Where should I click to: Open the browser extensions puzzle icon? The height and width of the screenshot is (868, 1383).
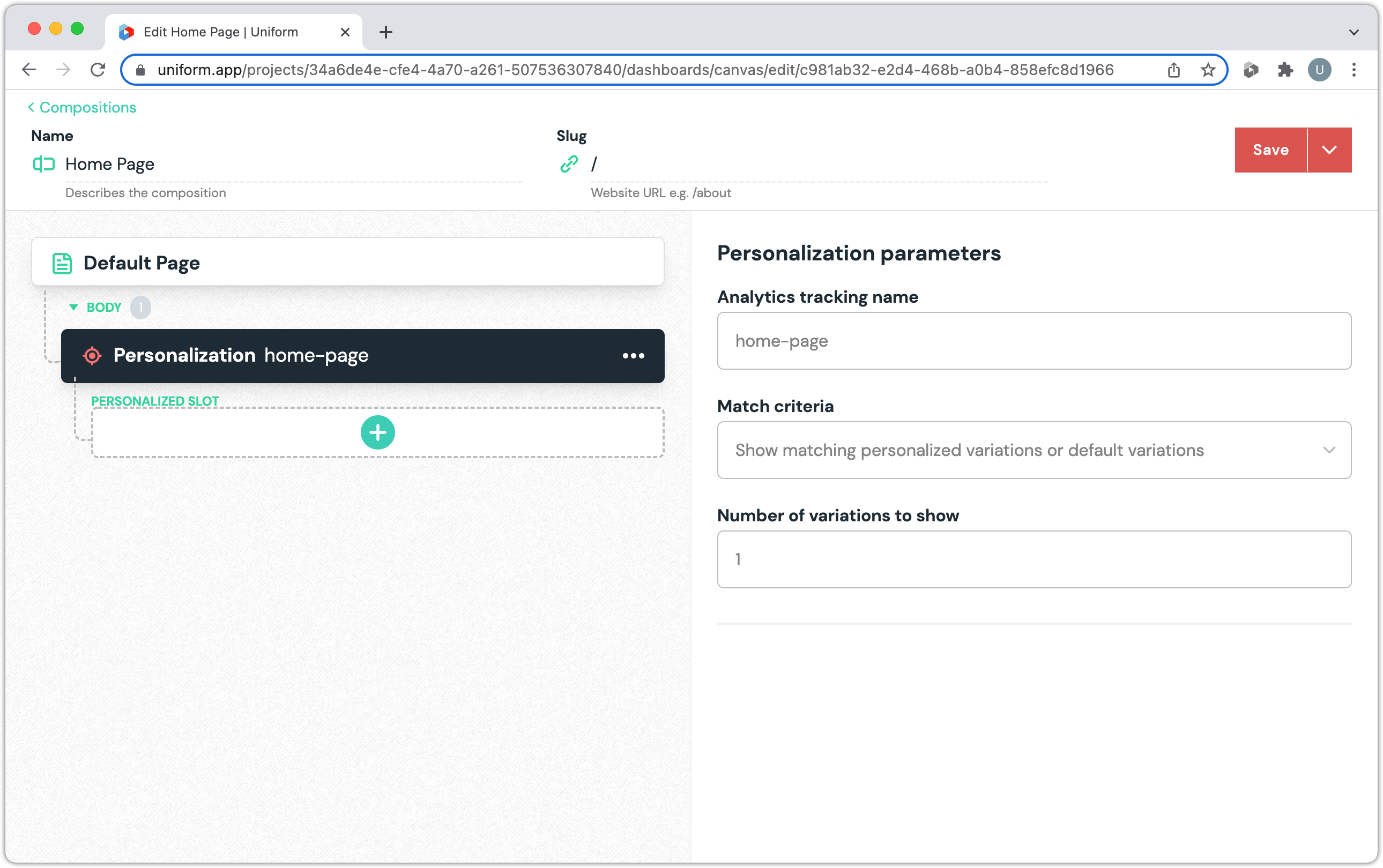(1285, 70)
